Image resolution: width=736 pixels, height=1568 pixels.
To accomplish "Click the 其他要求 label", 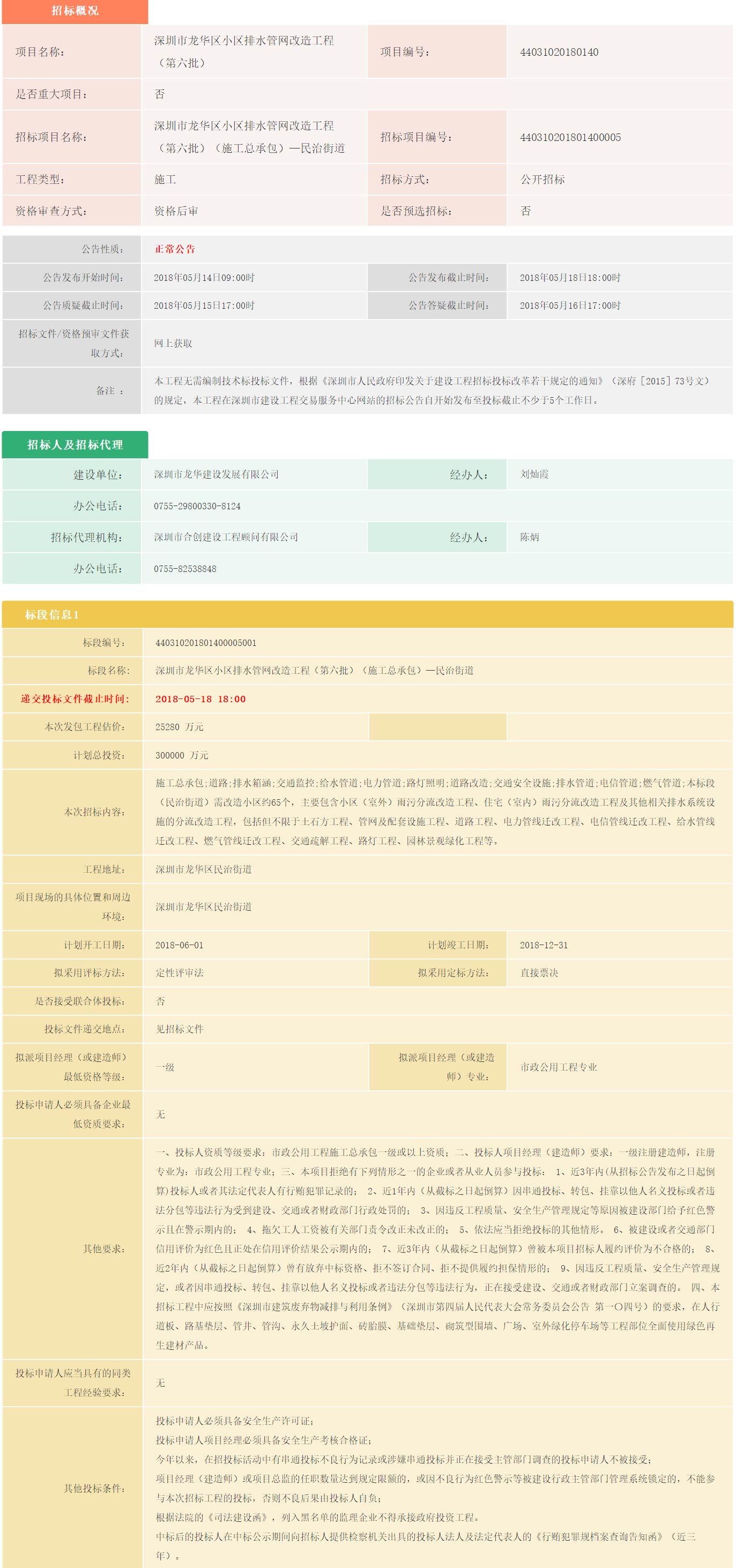I will 104,1249.
